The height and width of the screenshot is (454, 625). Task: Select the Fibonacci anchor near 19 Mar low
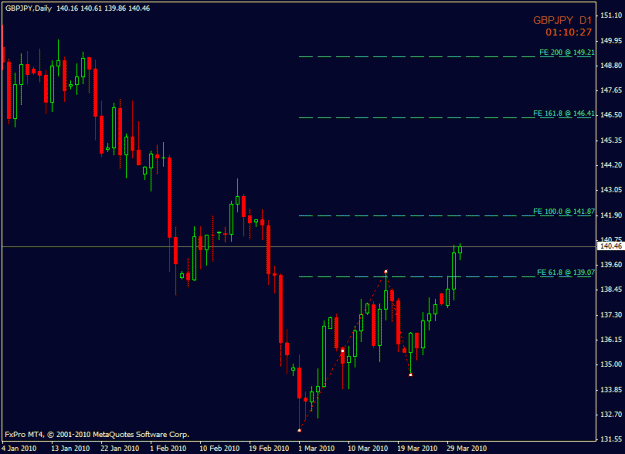(411, 375)
